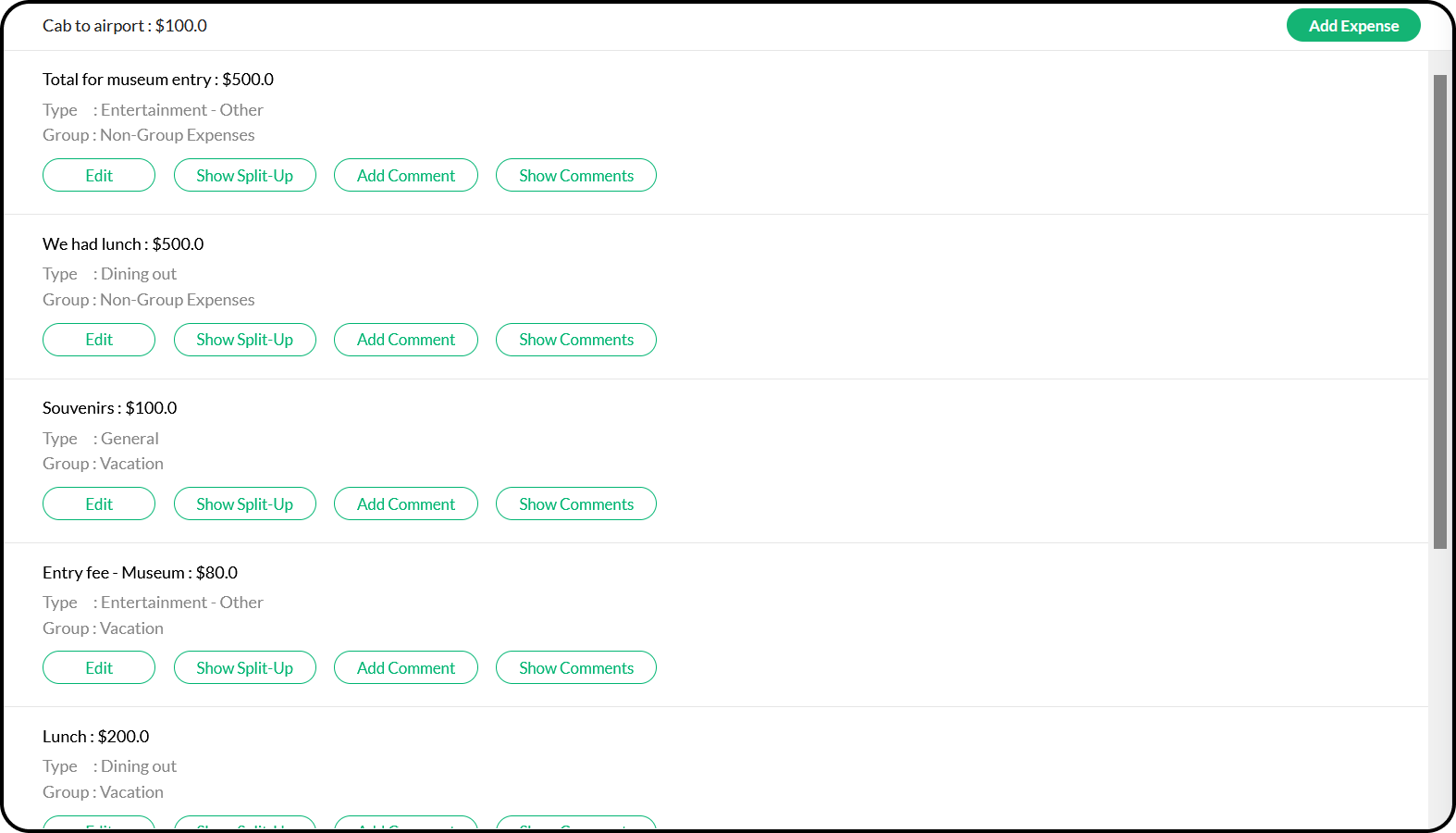Click 'Type : Dining out' under We had lunch

[109, 274]
